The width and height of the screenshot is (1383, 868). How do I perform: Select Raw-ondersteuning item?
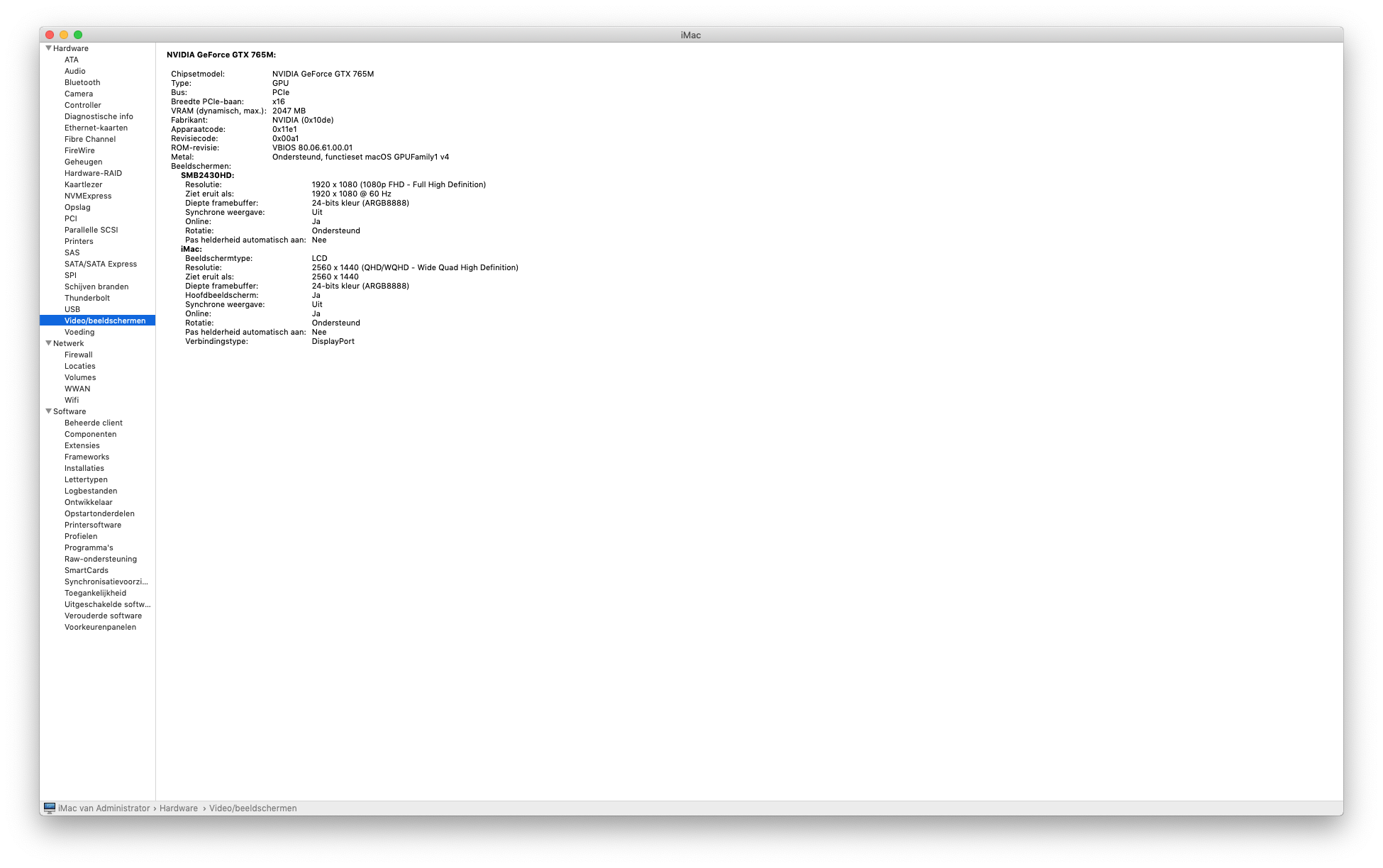point(101,559)
